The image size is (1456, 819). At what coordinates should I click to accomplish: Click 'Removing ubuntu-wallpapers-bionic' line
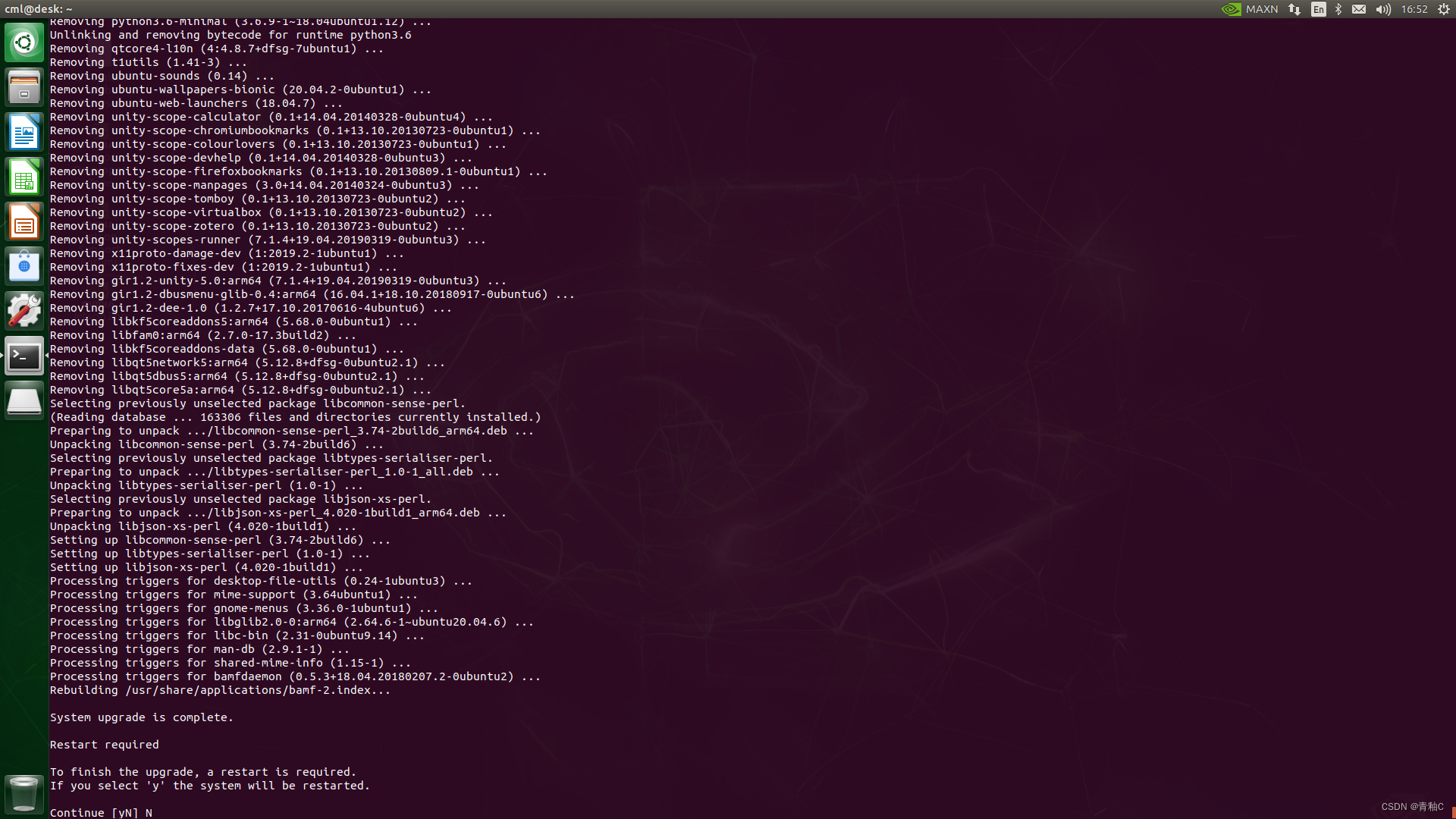[240, 89]
